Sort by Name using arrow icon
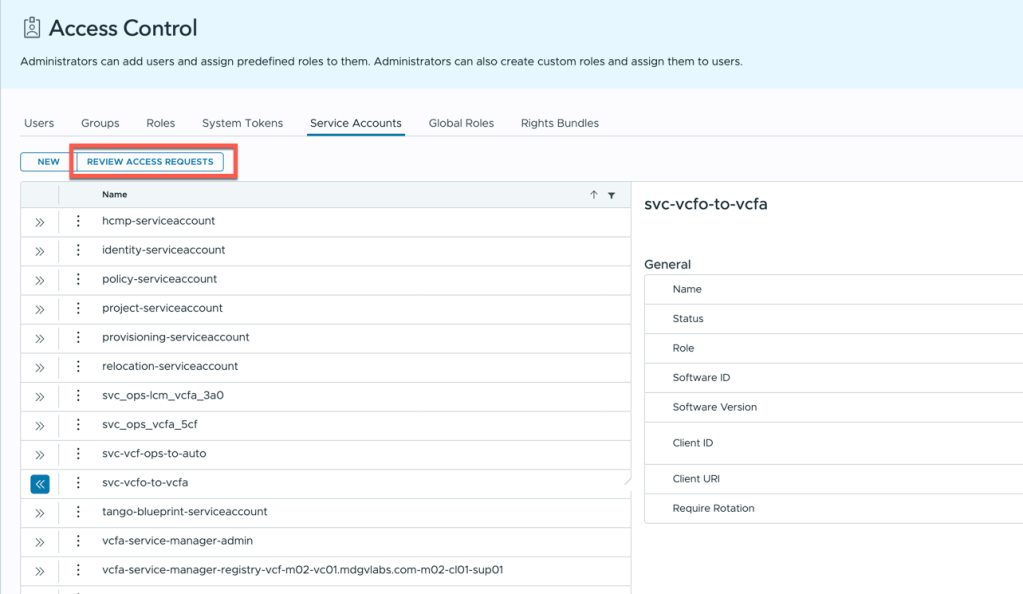 click(x=594, y=195)
